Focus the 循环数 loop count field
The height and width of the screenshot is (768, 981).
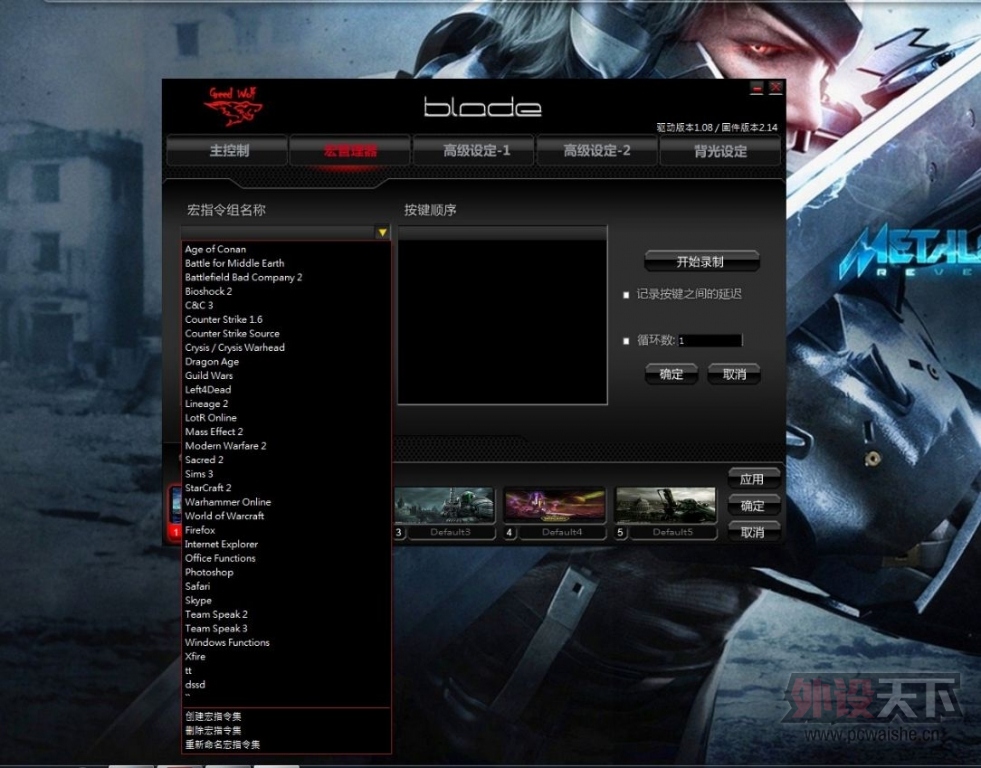tap(710, 341)
